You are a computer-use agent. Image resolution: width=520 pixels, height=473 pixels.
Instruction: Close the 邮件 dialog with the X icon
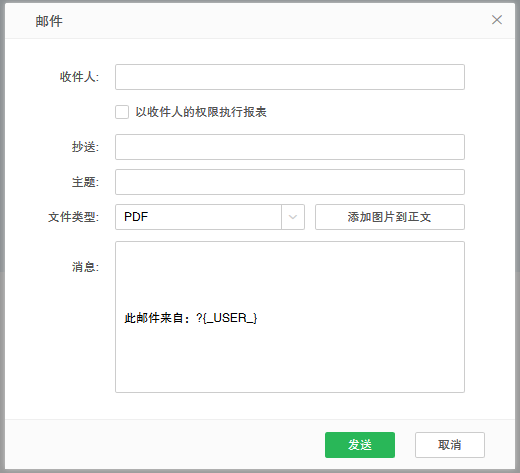497,20
